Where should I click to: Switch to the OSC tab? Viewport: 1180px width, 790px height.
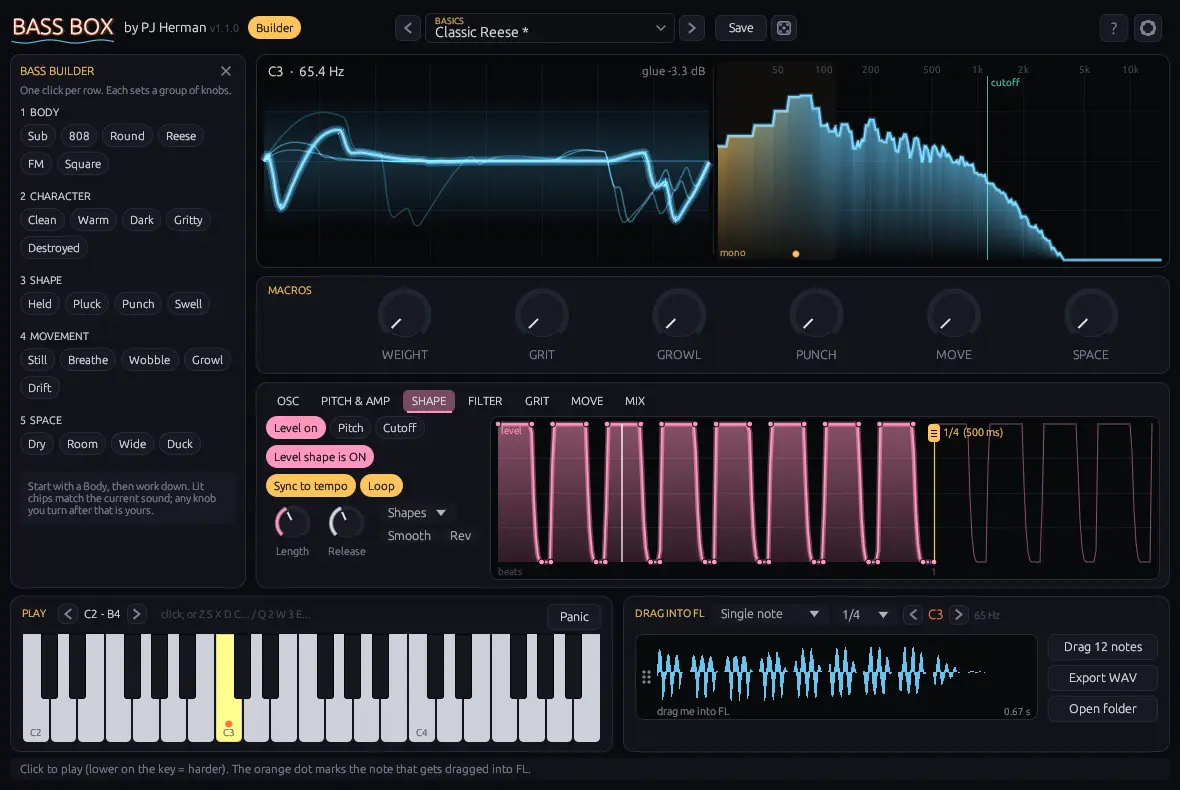(287, 401)
